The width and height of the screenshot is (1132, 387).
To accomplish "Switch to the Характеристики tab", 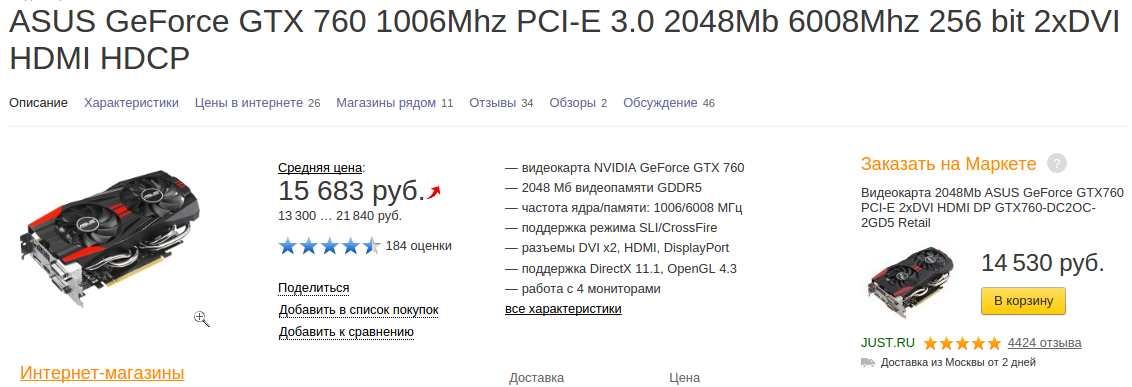I will pos(131,103).
